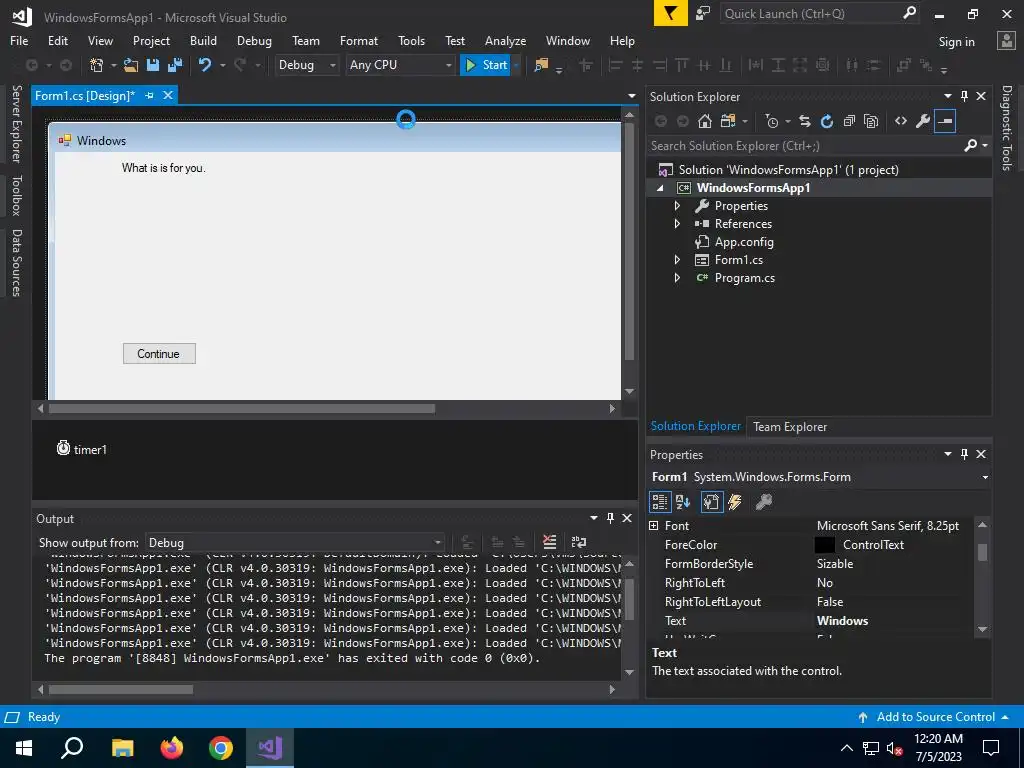Click the New Project toolbar icon
Image resolution: width=1024 pixels, height=768 pixels.
coord(97,65)
